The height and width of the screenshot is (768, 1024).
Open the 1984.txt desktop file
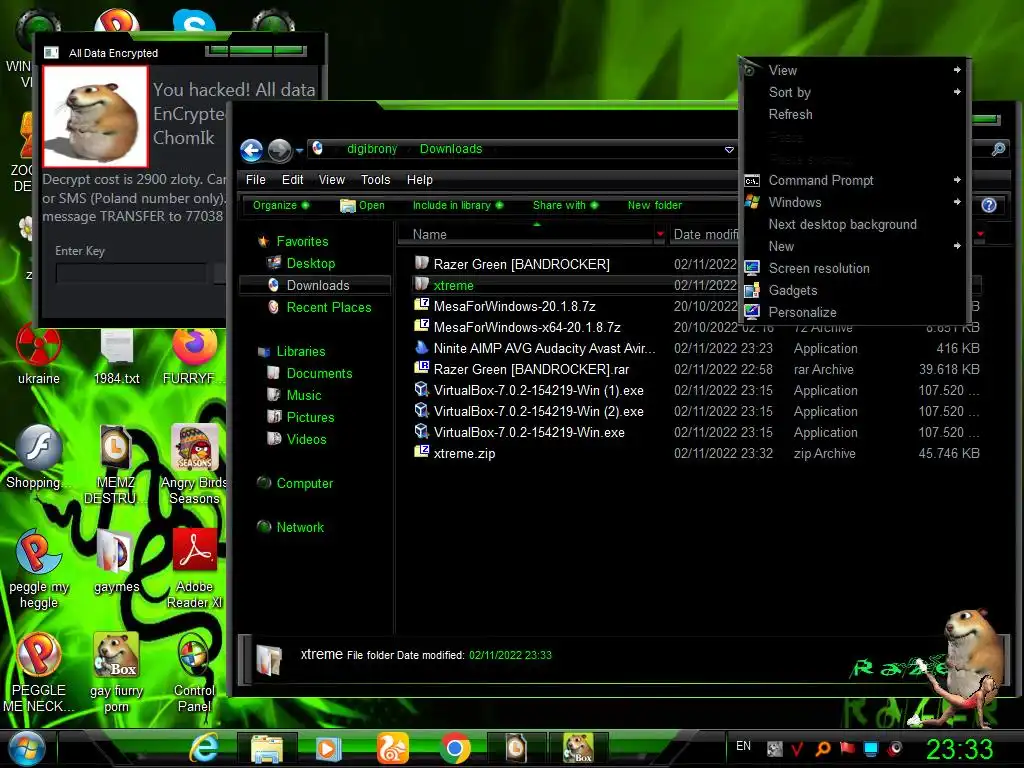coord(117,355)
